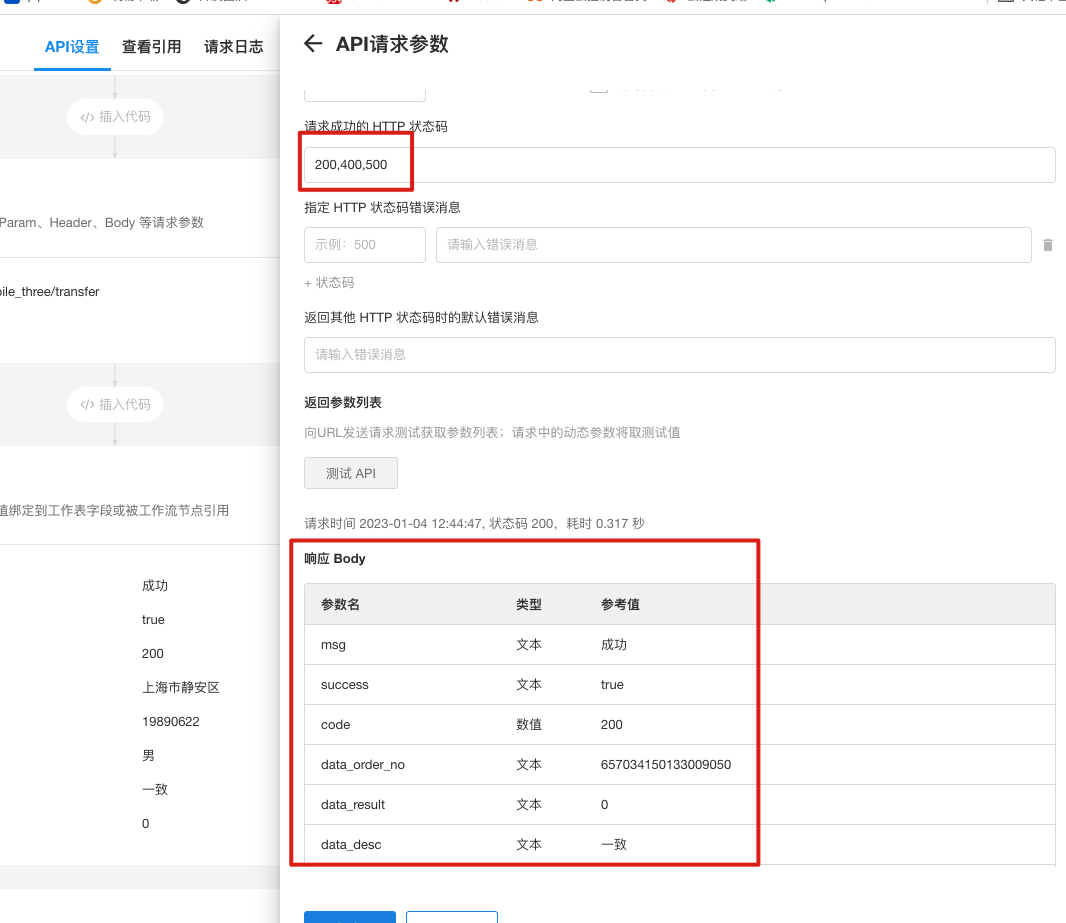Click trash icon to delete status code row
The image size is (1066, 923).
pos(1048,245)
